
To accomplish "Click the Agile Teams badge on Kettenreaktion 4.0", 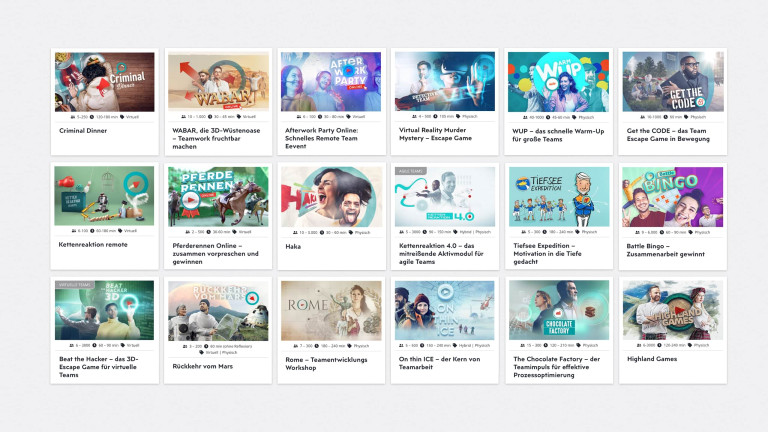I will 411,171.
